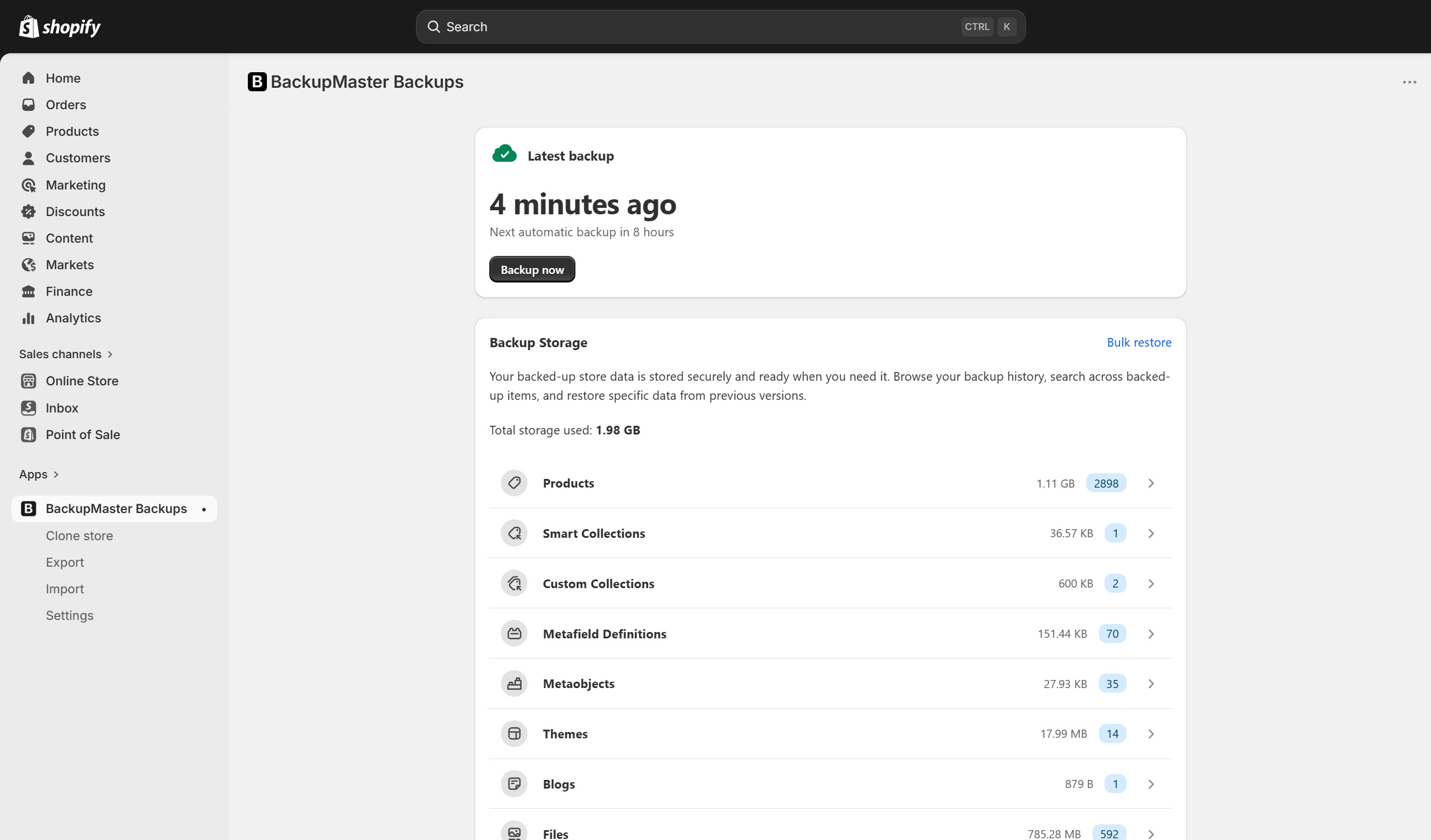Select Export submenu item
Image resolution: width=1431 pixels, height=840 pixels.
click(x=65, y=562)
